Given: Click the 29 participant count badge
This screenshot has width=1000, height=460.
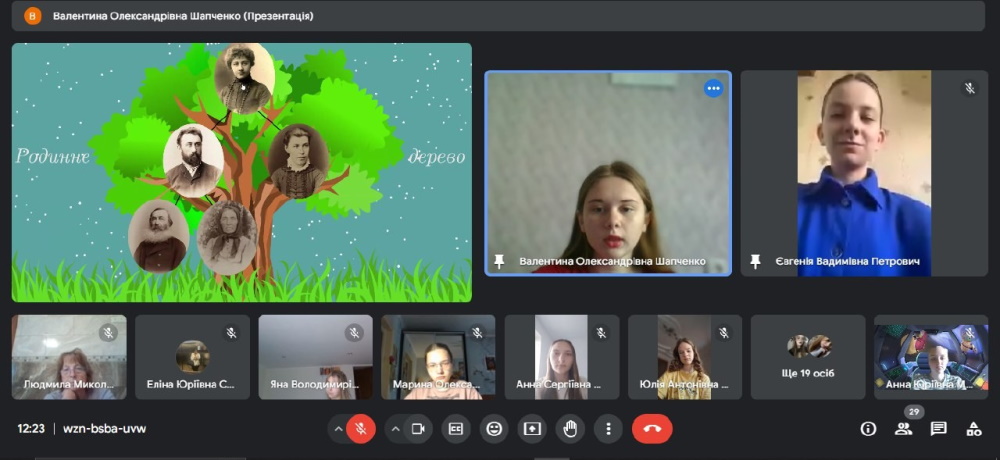Looking at the screenshot, I should (x=914, y=412).
